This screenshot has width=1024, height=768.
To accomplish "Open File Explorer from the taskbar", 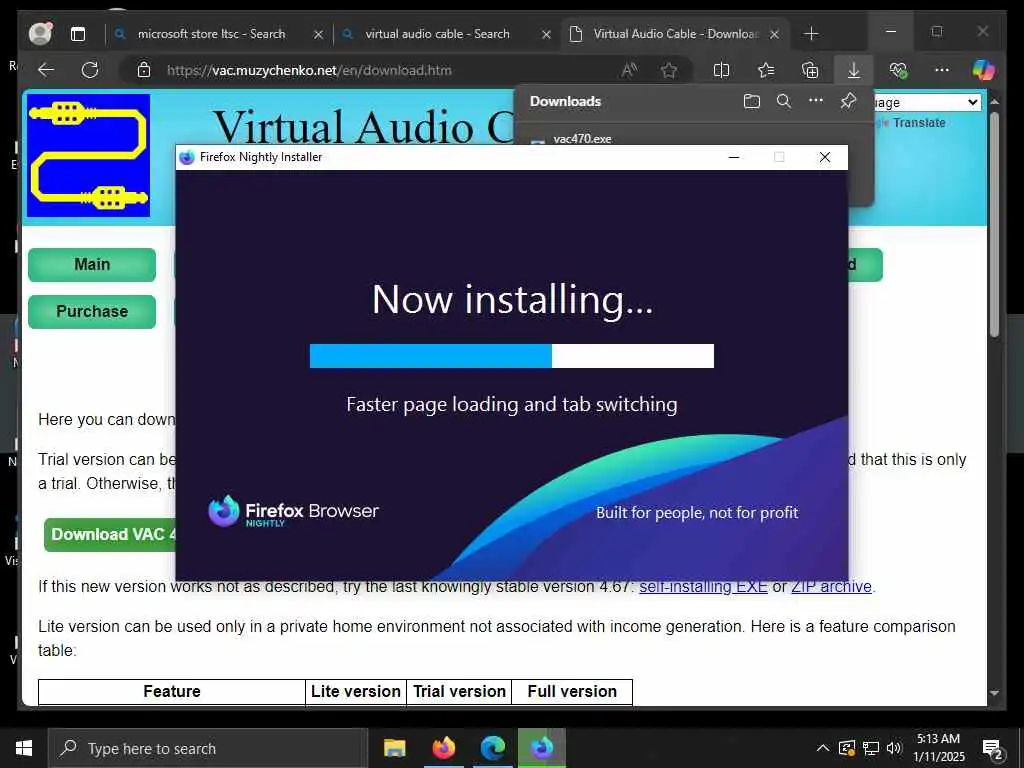I will tap(394, 748).
